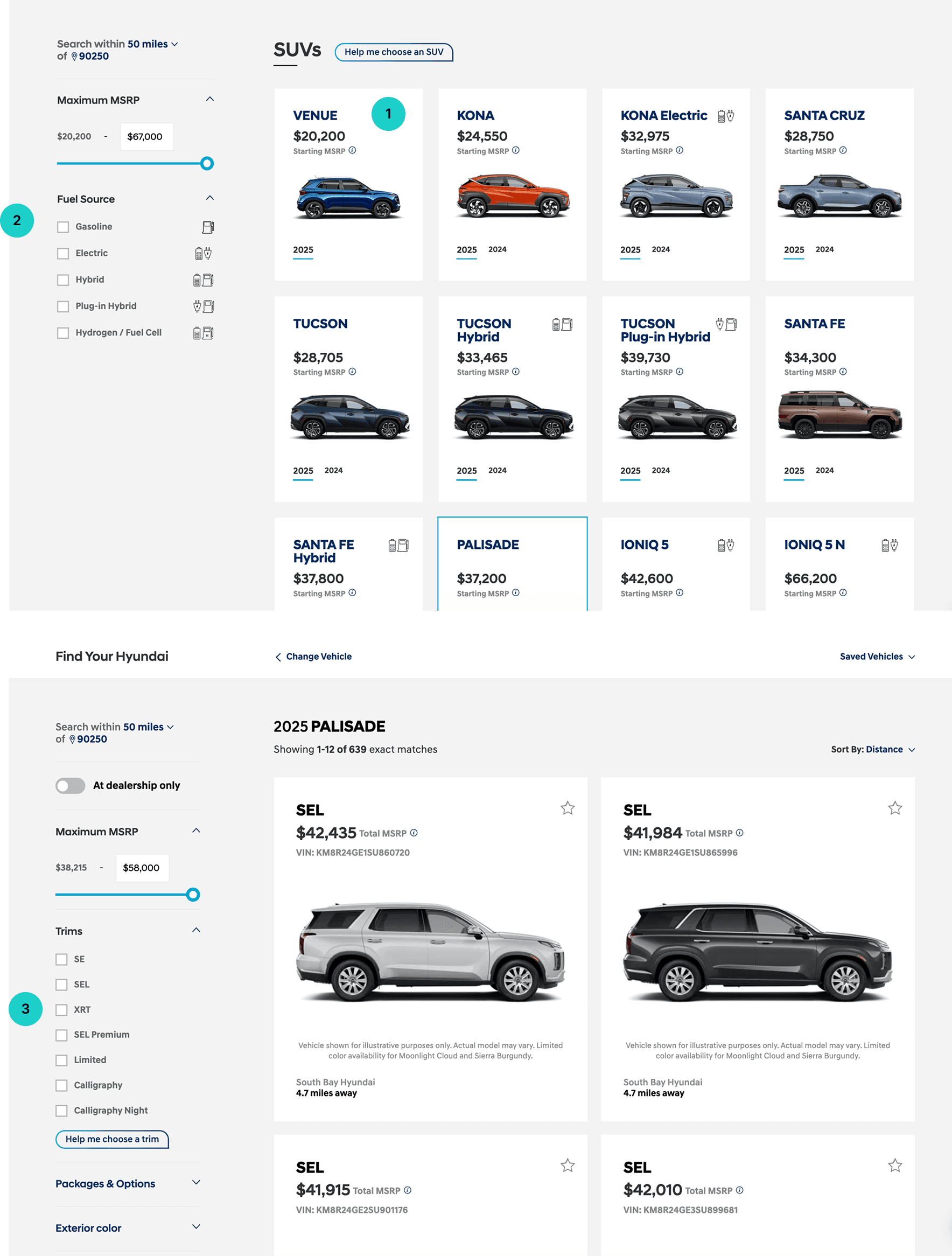Collapse the Maximum MSRP section in SUVs filter
Screen dimensions: 952x1256
click(x=209, y=99)
